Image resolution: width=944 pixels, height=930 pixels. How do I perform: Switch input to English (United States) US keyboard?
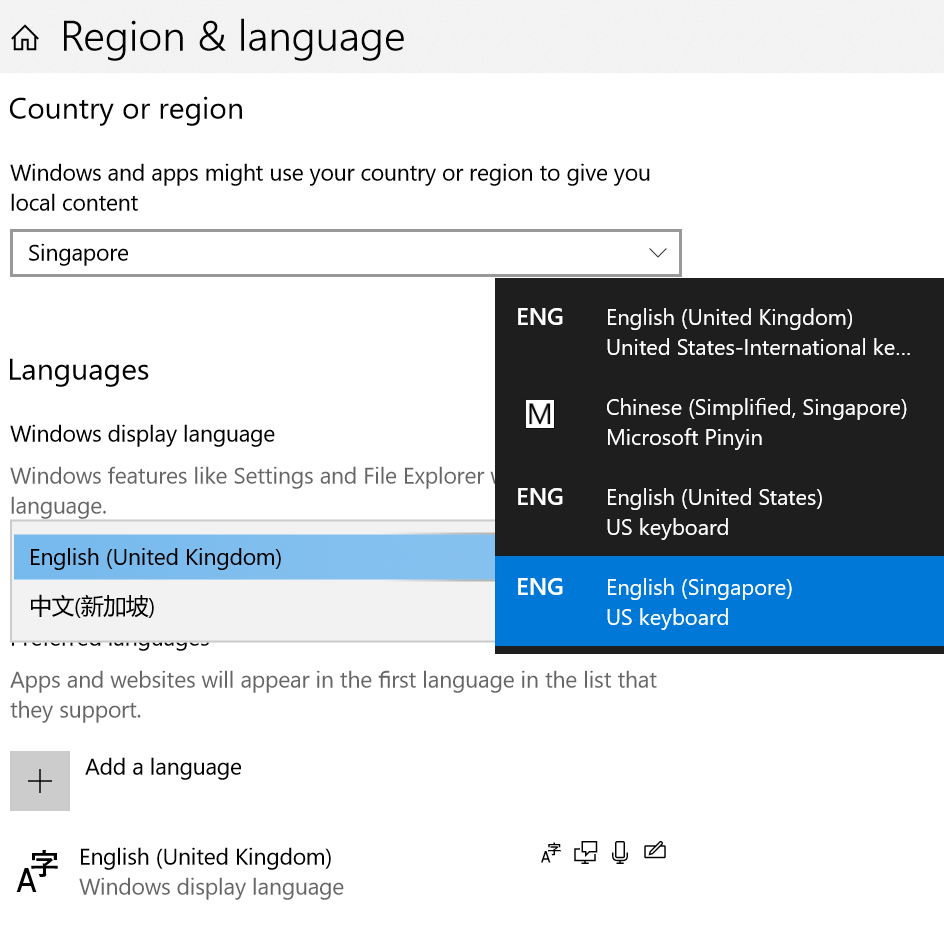coord(719,512)
